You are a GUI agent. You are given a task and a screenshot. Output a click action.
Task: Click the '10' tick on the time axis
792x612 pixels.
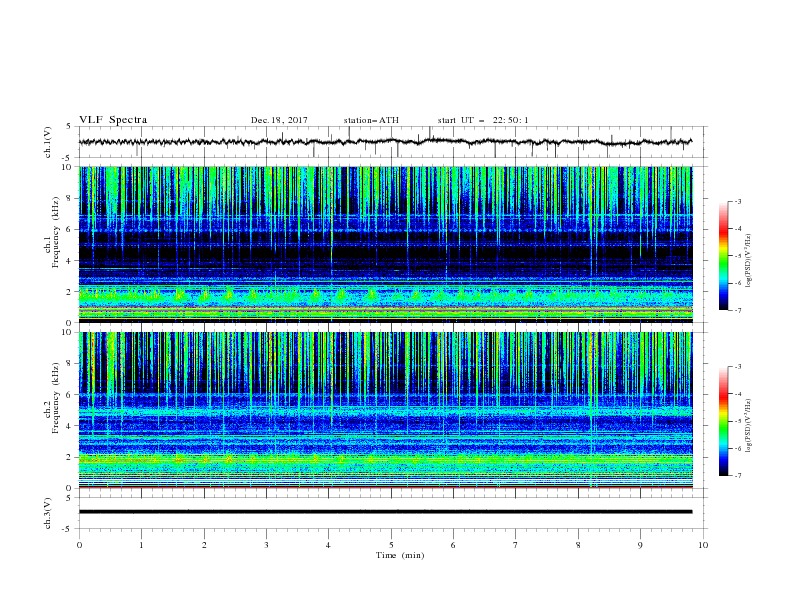click(x=703, y=545)
